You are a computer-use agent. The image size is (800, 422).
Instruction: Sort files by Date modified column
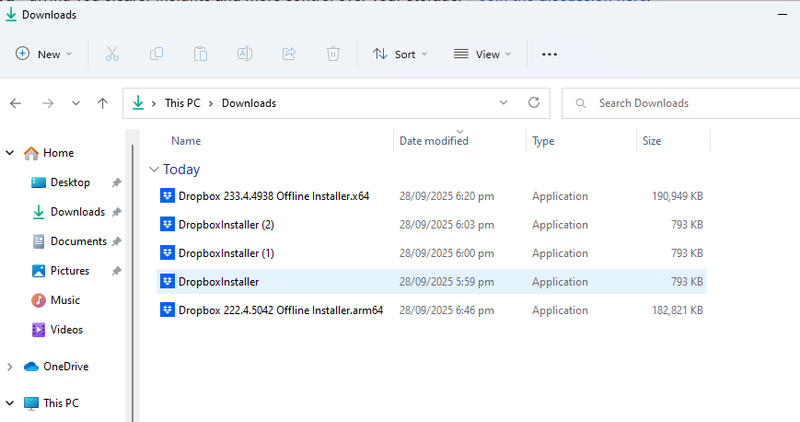tap(434, 141)
